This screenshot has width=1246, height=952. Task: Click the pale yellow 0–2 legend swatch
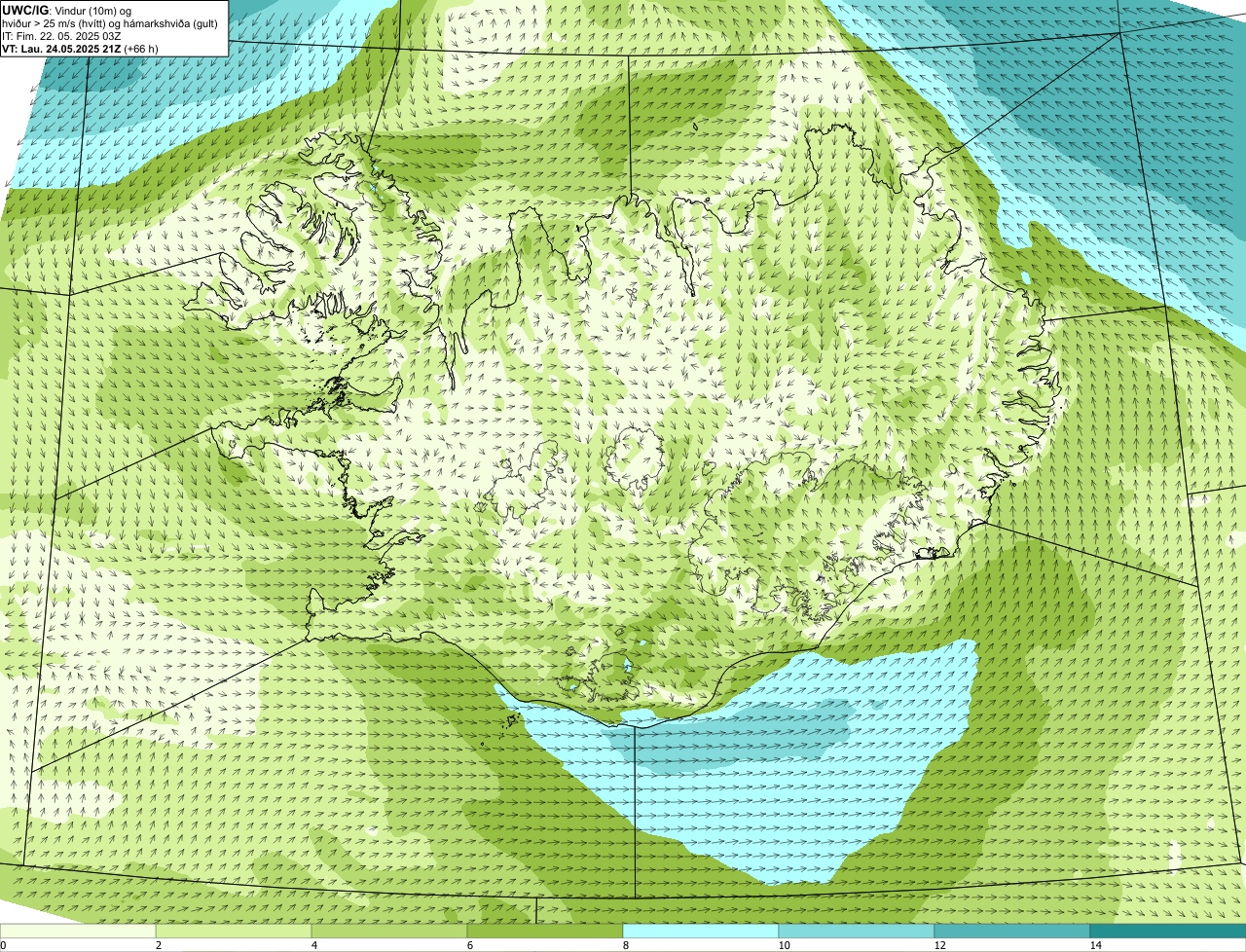[x=78, y=932]
